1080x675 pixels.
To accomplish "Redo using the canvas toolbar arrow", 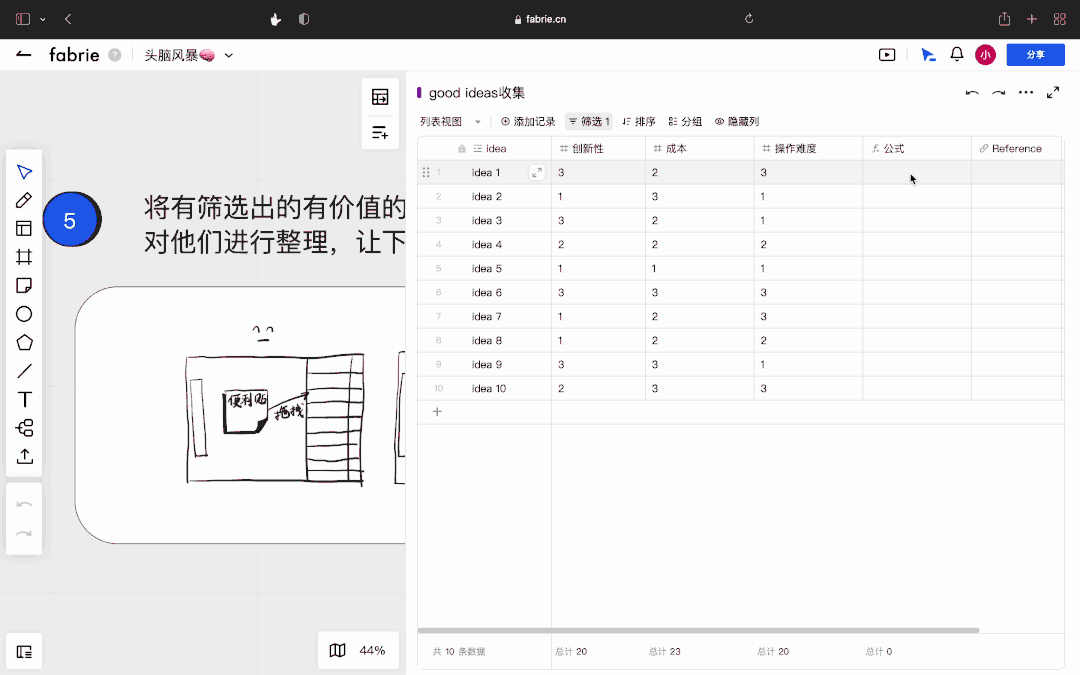I will point(24,534).
